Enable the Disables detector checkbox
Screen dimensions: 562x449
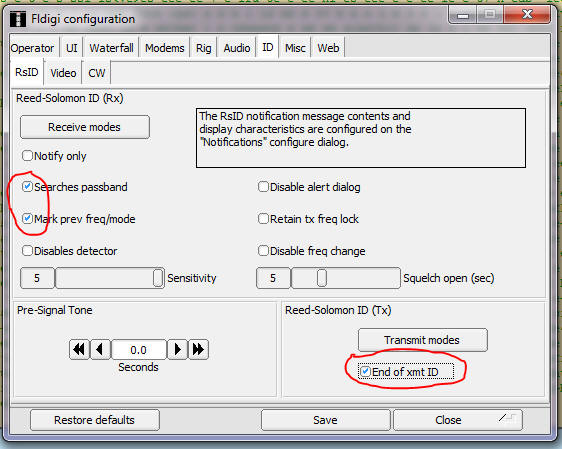pyautogui.click(x=27, y=250)
